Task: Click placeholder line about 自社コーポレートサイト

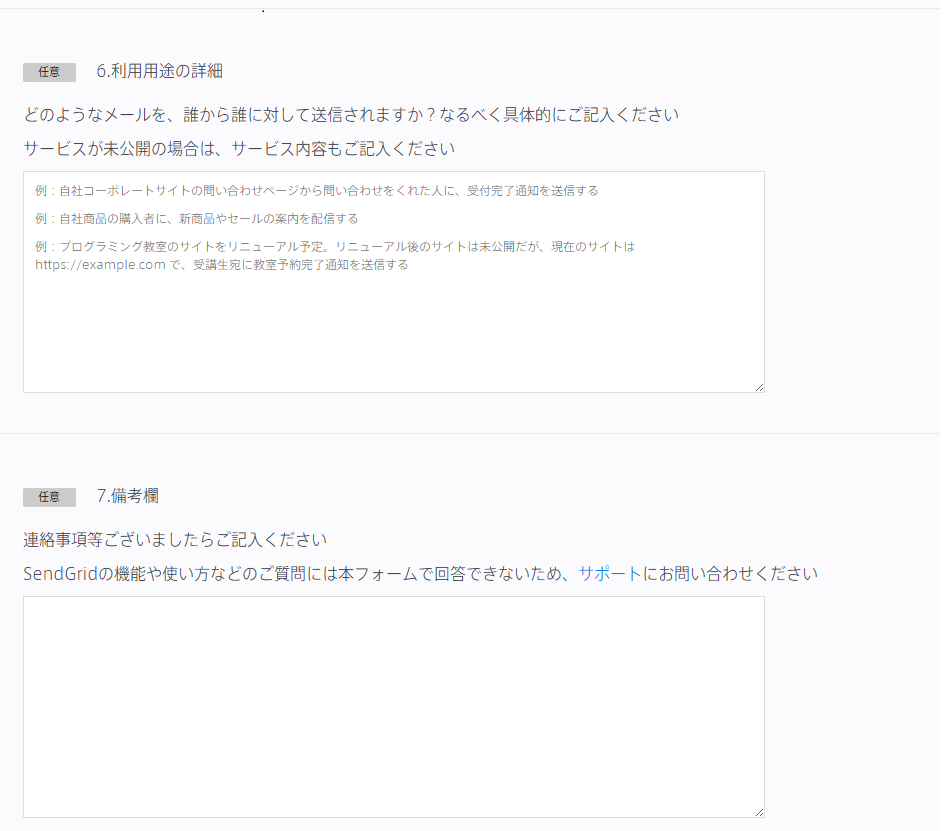Action: click(x=317, y=191)
